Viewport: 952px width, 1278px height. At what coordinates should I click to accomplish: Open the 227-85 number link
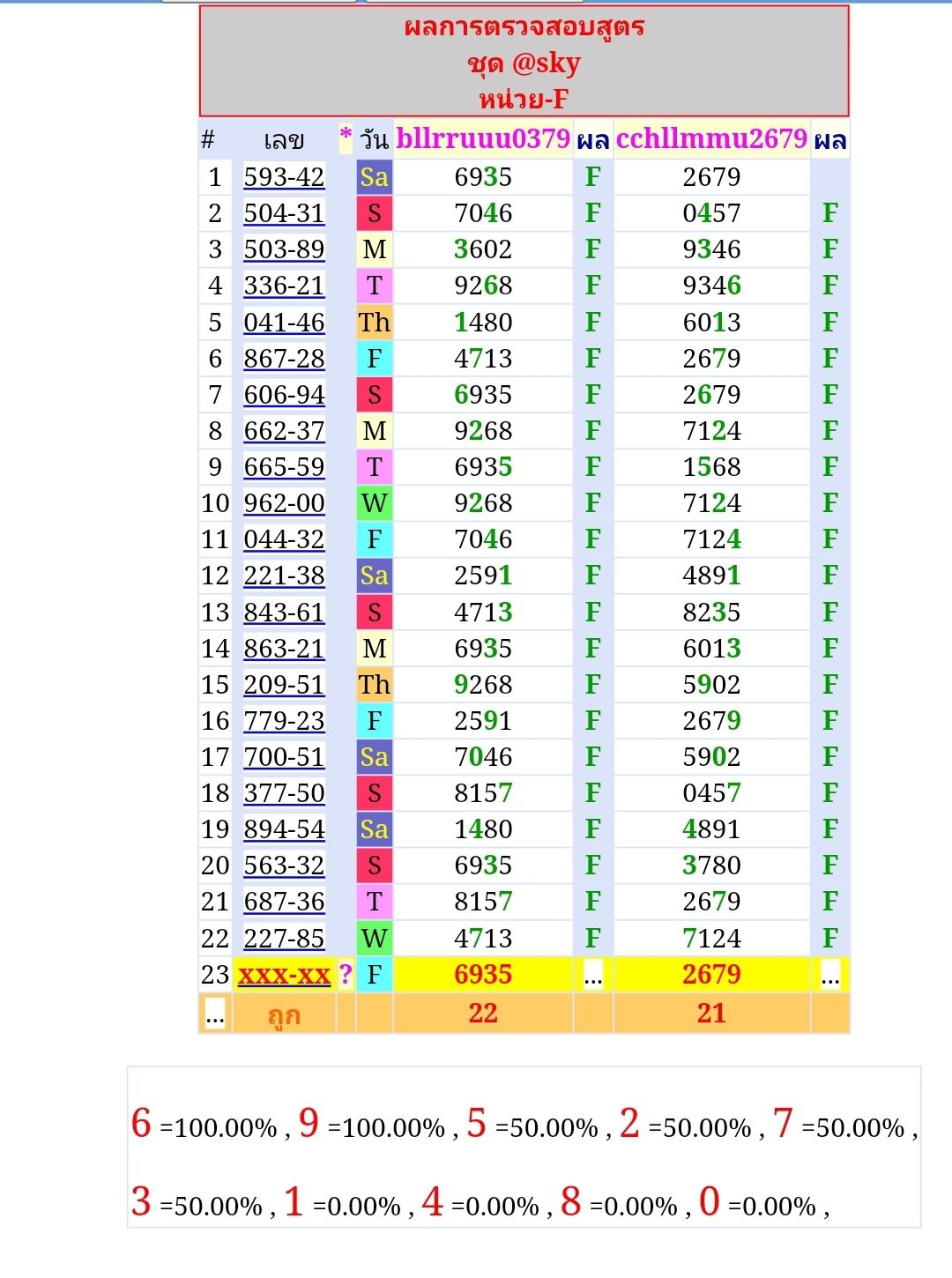pyautogui.click(x=284, y=939)
